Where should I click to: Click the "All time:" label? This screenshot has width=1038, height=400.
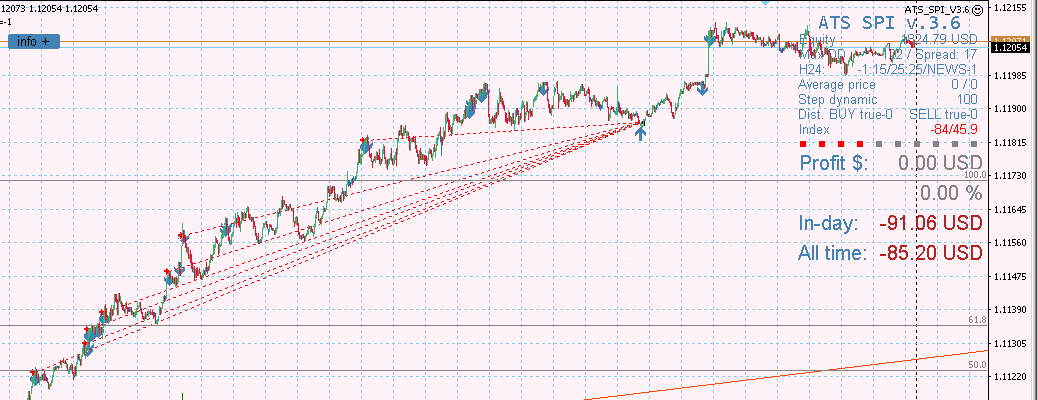832,253
